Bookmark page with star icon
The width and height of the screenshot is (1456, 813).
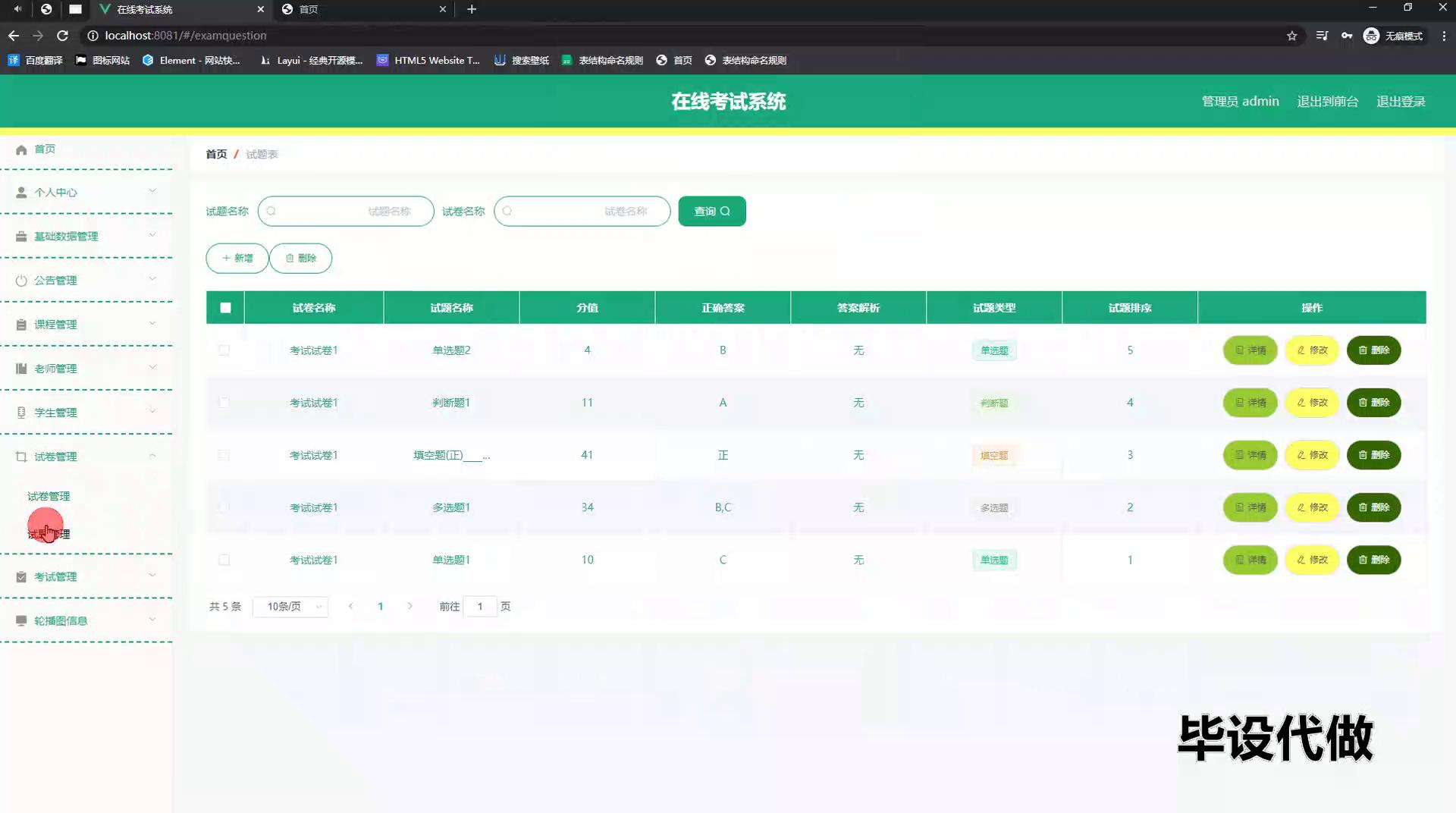point(1291,36)
